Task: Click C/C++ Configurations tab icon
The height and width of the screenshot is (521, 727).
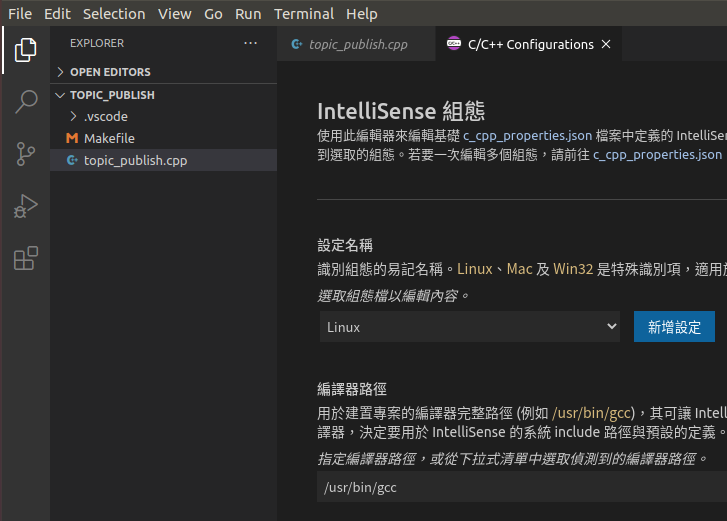Action: point(453,44)
